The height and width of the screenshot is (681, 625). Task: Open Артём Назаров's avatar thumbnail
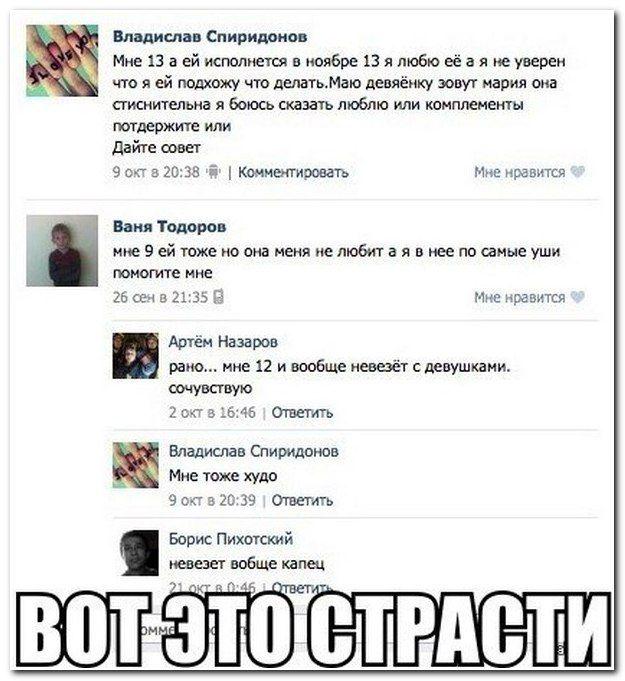(x=136, y=356)
